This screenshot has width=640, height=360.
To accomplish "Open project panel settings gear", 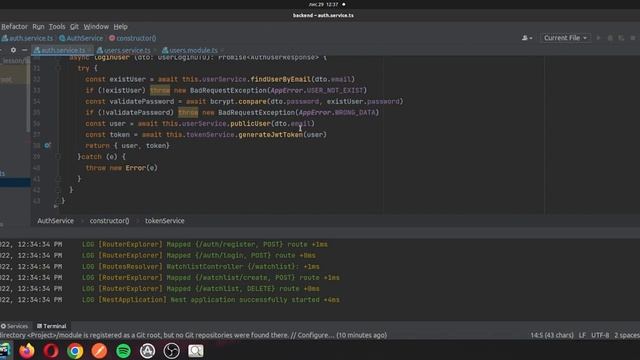I will click(13, 50).
